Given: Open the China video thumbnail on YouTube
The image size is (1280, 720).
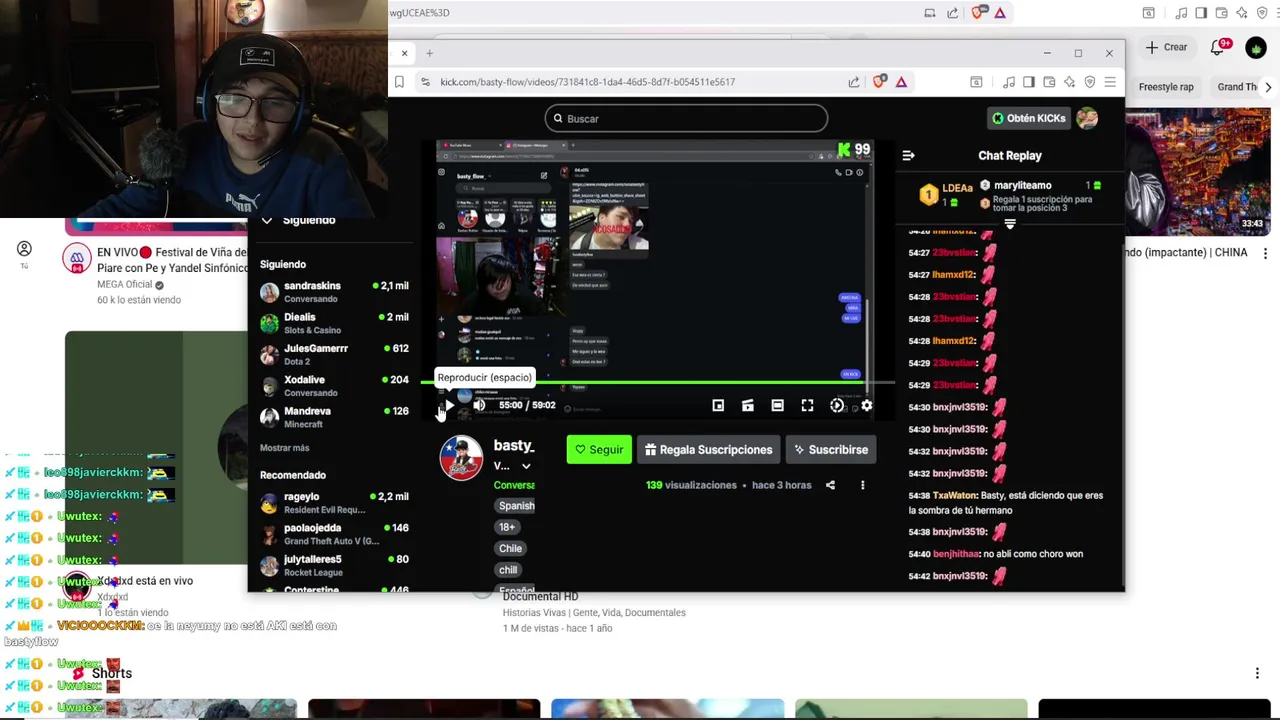Looking at the screenshot, I should pyautogui.click(x=1198, y=172).
